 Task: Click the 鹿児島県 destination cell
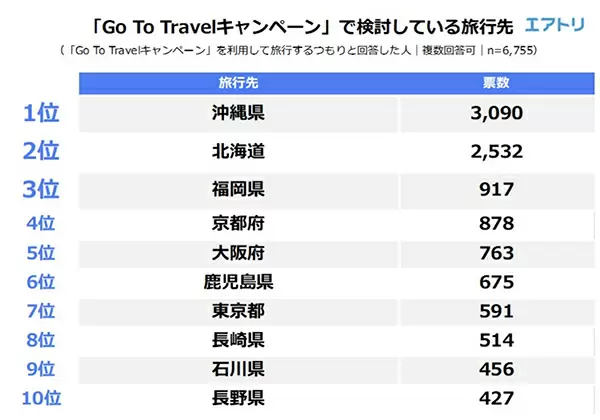(238, 282)
